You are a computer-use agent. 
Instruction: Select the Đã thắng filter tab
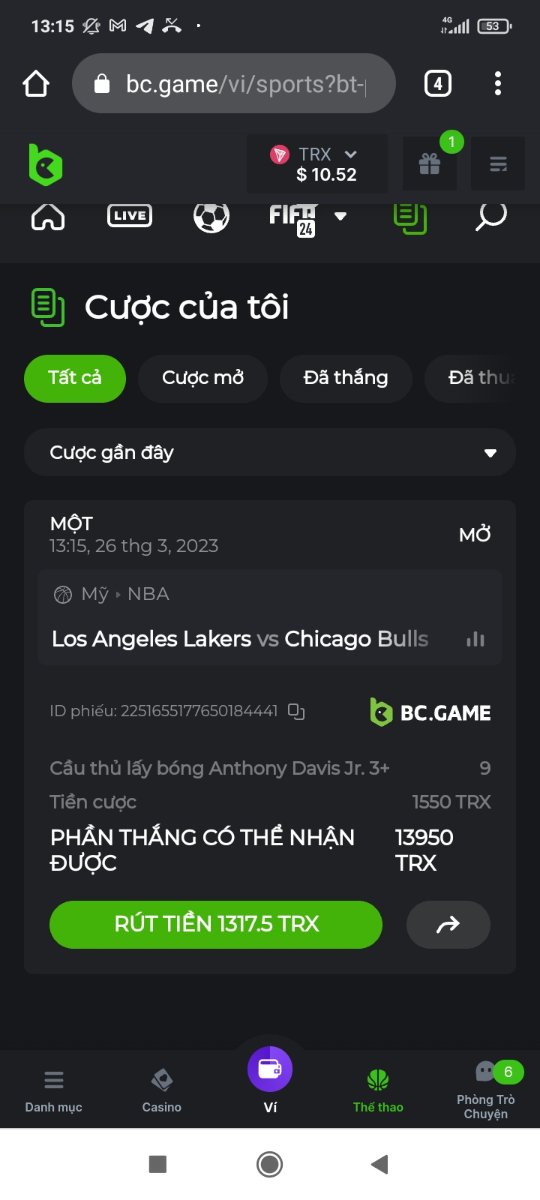[x=346, y=378]
